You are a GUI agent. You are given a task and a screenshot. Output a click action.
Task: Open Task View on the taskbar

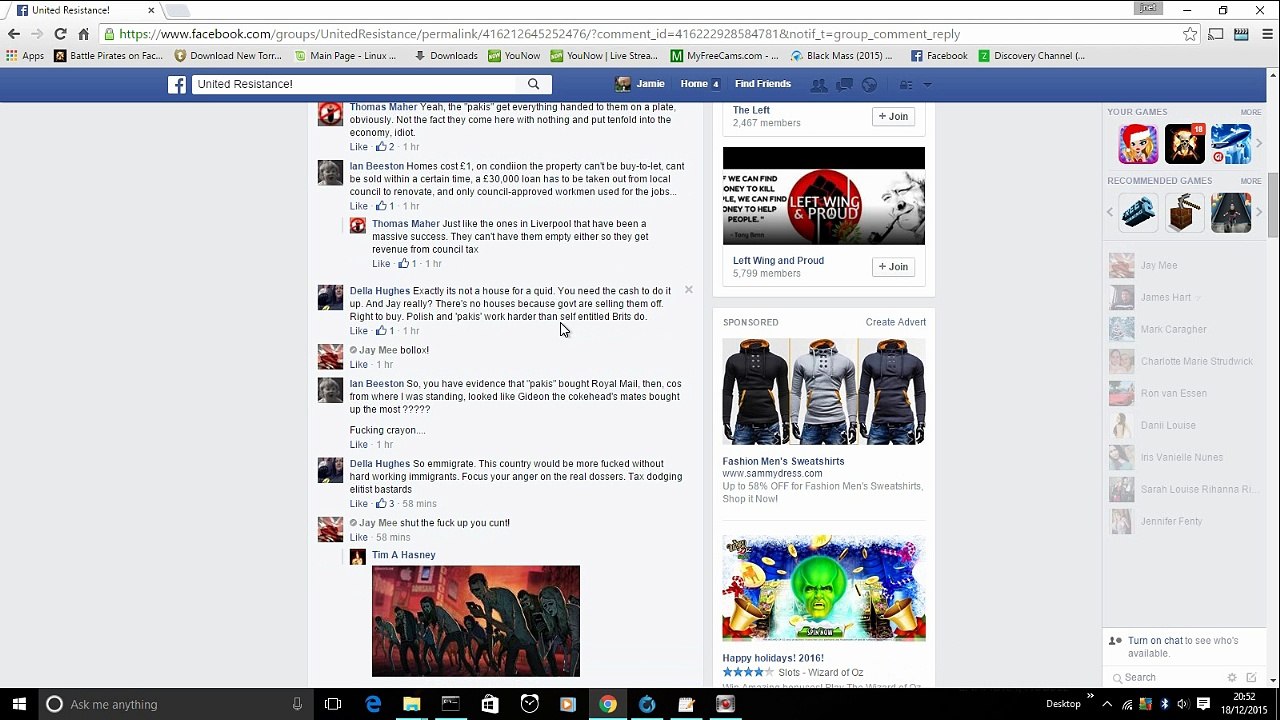(x=333, y=704)
